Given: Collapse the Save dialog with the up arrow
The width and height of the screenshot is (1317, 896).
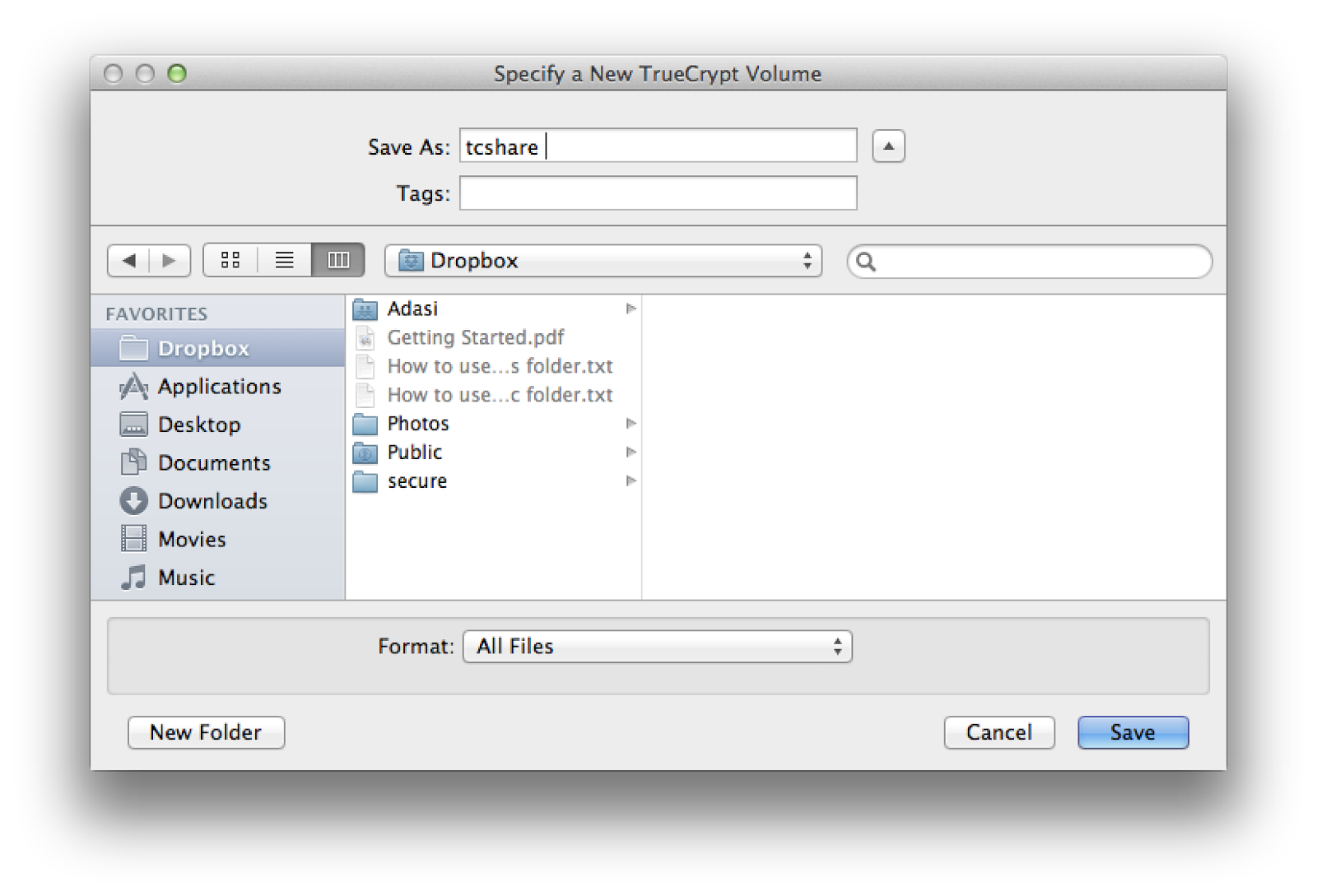Looking at the screenshot, I should point(888,146).
